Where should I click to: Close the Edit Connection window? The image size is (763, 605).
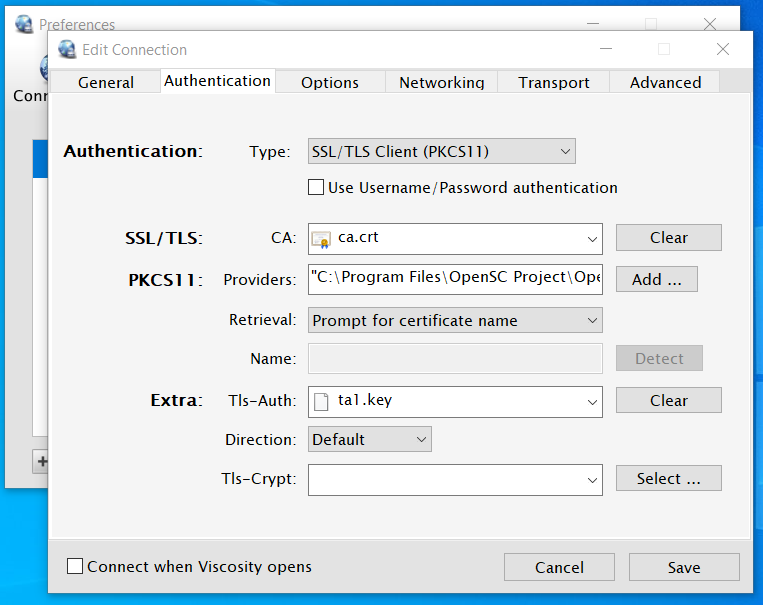coord(723,49)
